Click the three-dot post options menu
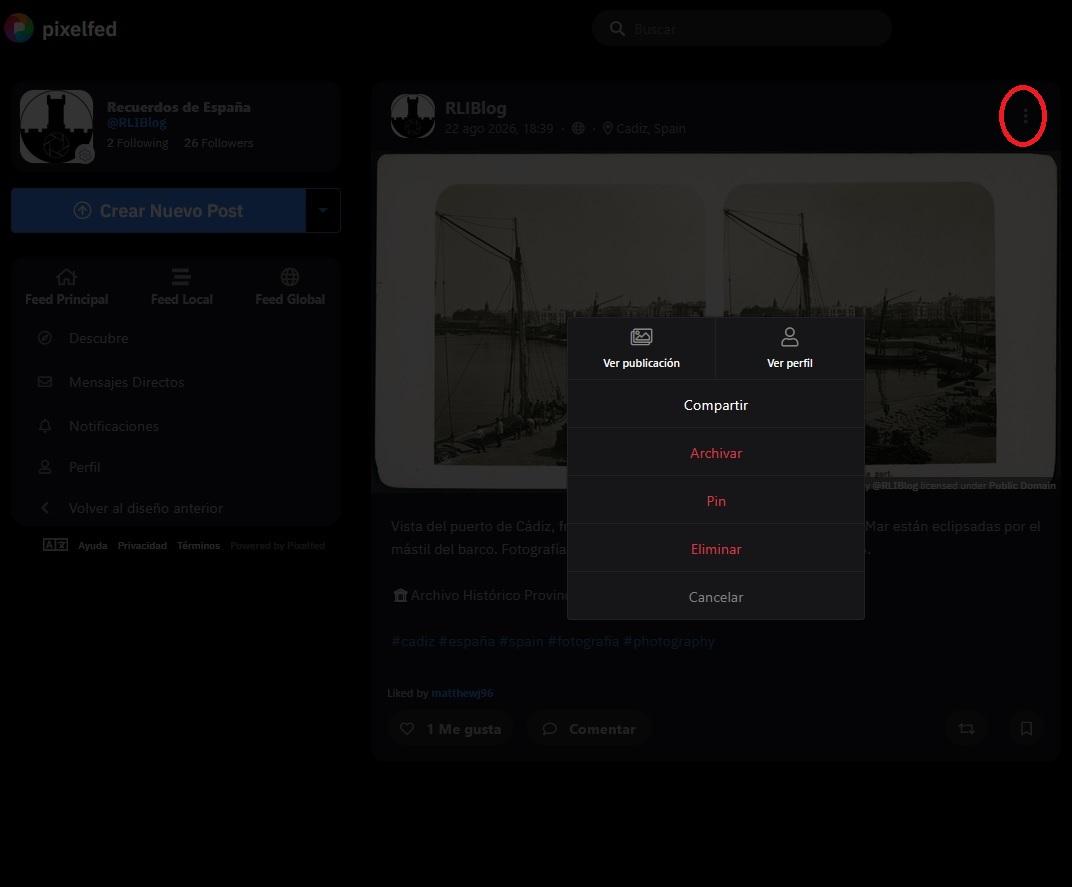 (1025, 116)
